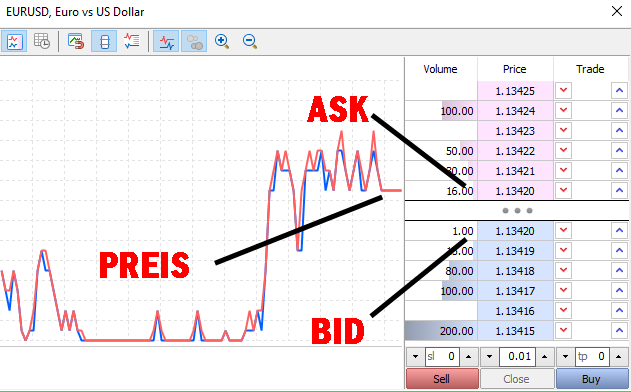Toggle the grey volume circles icon
Image resolution: width=631 pixels, height=392 pixels.
tap(194, 41)
